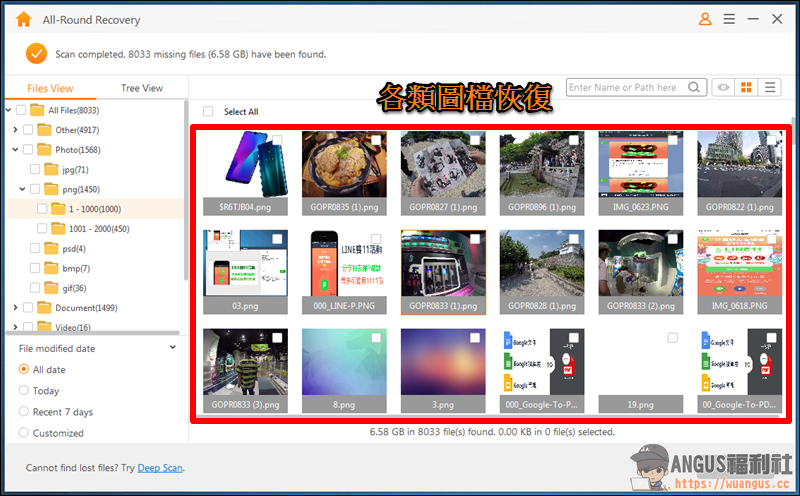Screen dimensions: 800x496
Task: Open the hamburger menu in title bar
Action: tap(729, 19)
